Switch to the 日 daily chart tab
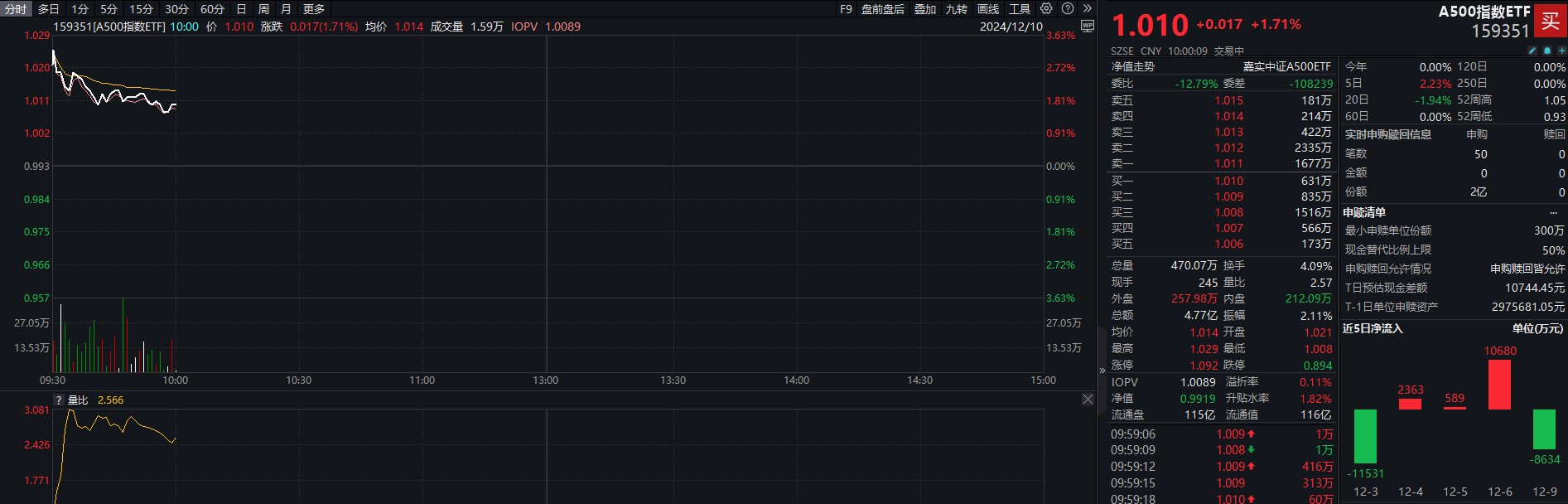 coord(241,9)
